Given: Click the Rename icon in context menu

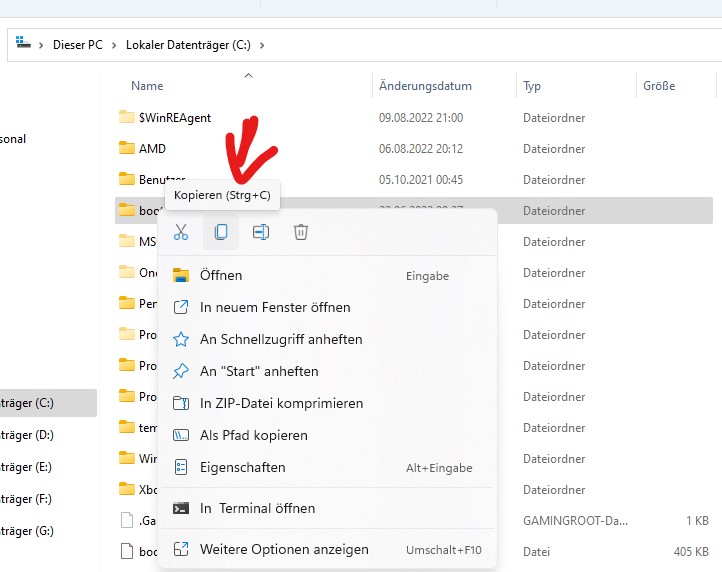Looking at the screenshot, I should (261, 232).
